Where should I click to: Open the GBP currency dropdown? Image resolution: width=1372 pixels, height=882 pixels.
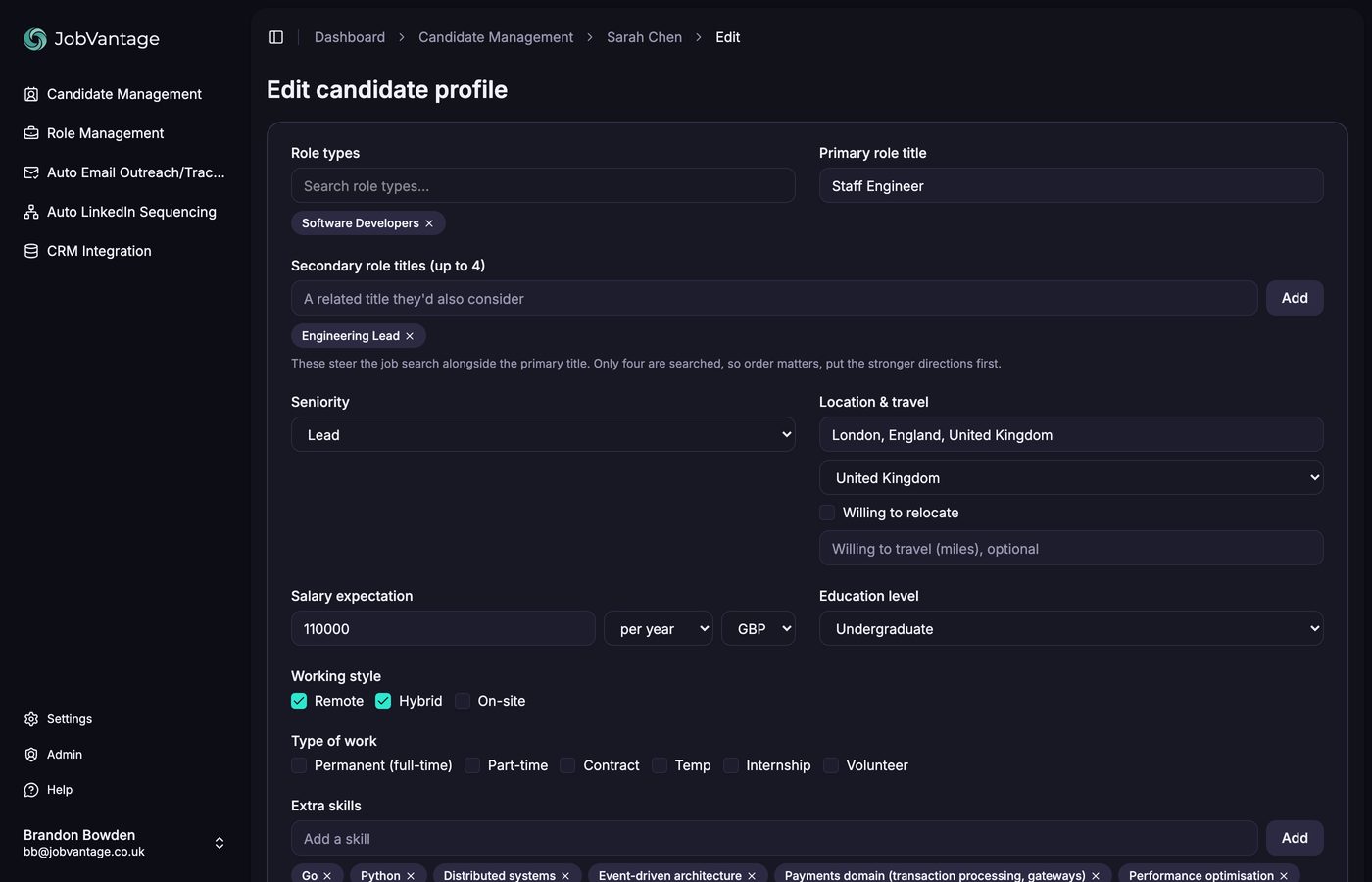pyautogui.click(x=759, y=628)
